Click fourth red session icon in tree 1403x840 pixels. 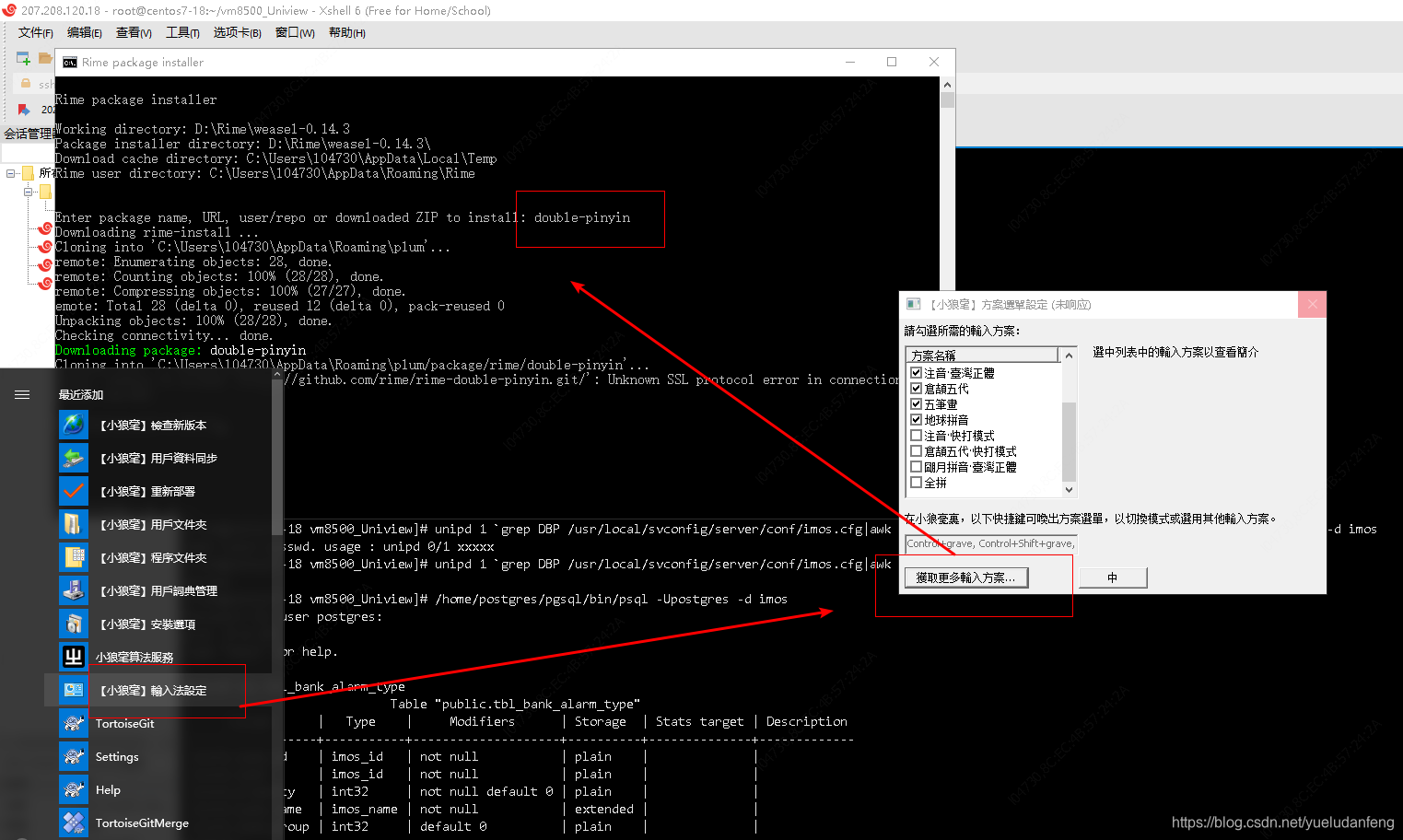tap(44, 283)
